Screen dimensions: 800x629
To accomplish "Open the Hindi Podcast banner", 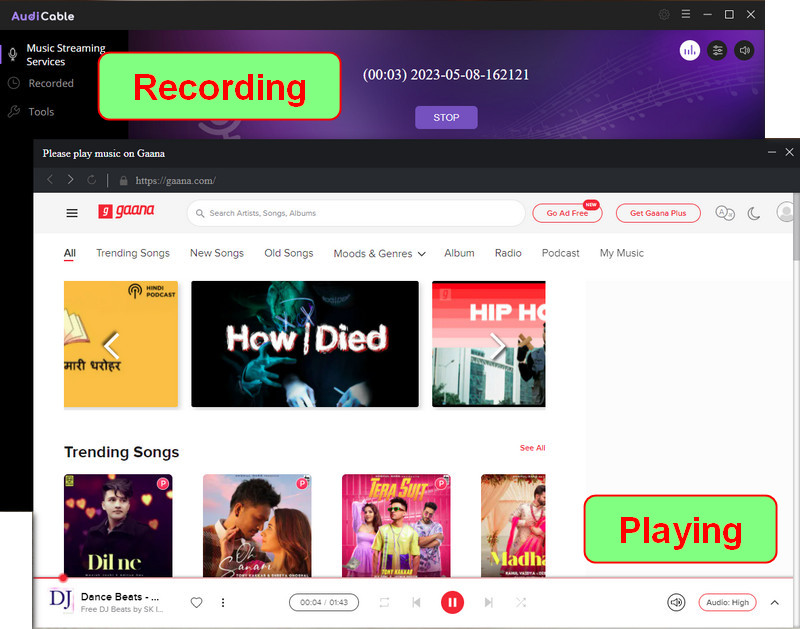I will [x=121, y=344].
